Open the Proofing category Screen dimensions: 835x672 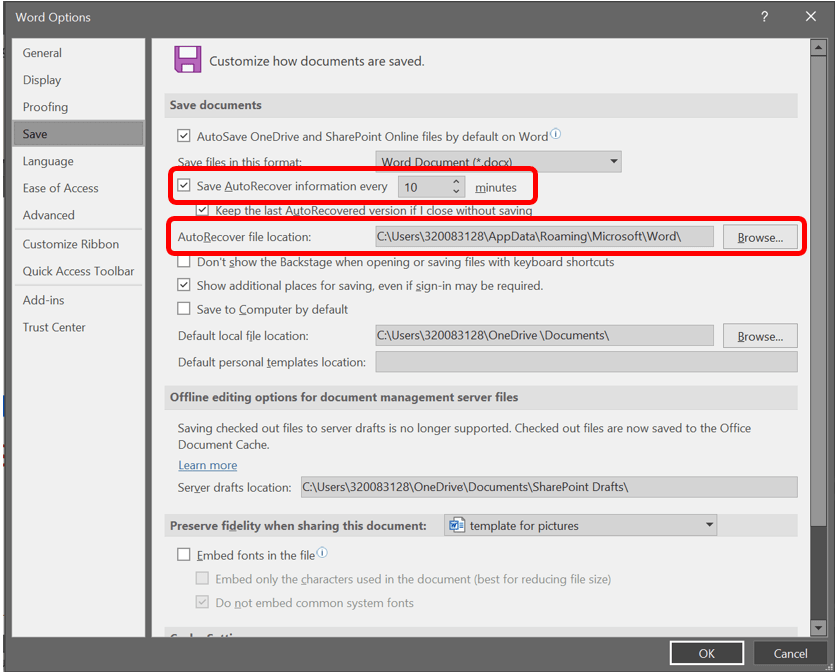coord(46,107)
